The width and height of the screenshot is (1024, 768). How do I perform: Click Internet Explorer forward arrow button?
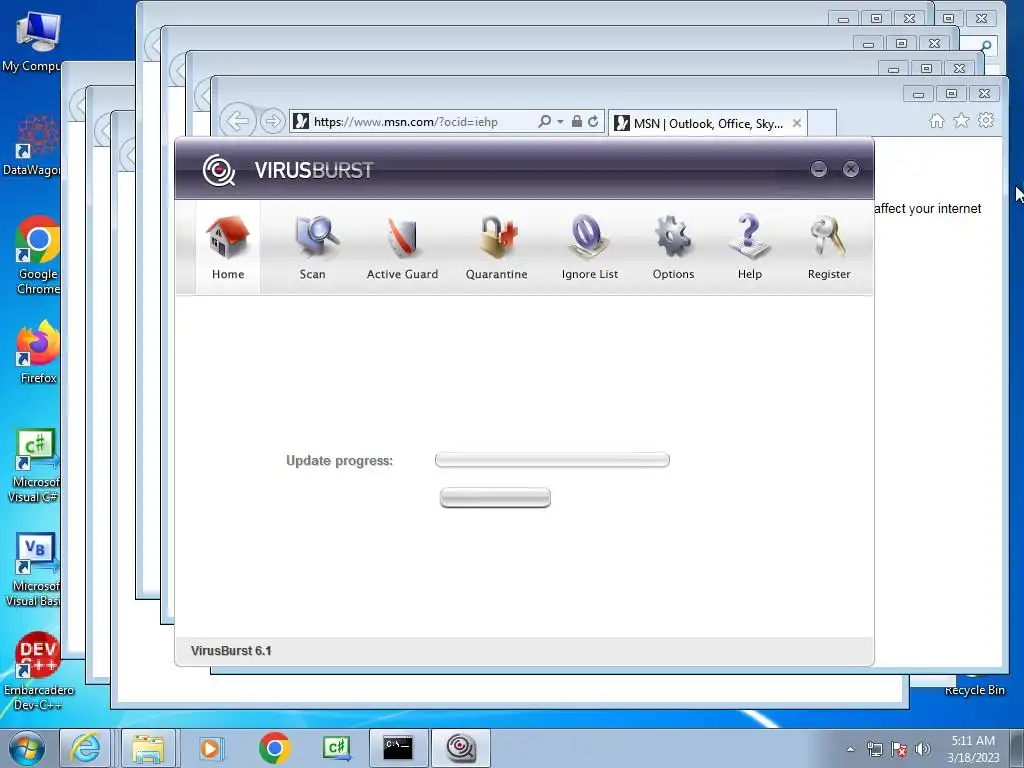point(272,121)
